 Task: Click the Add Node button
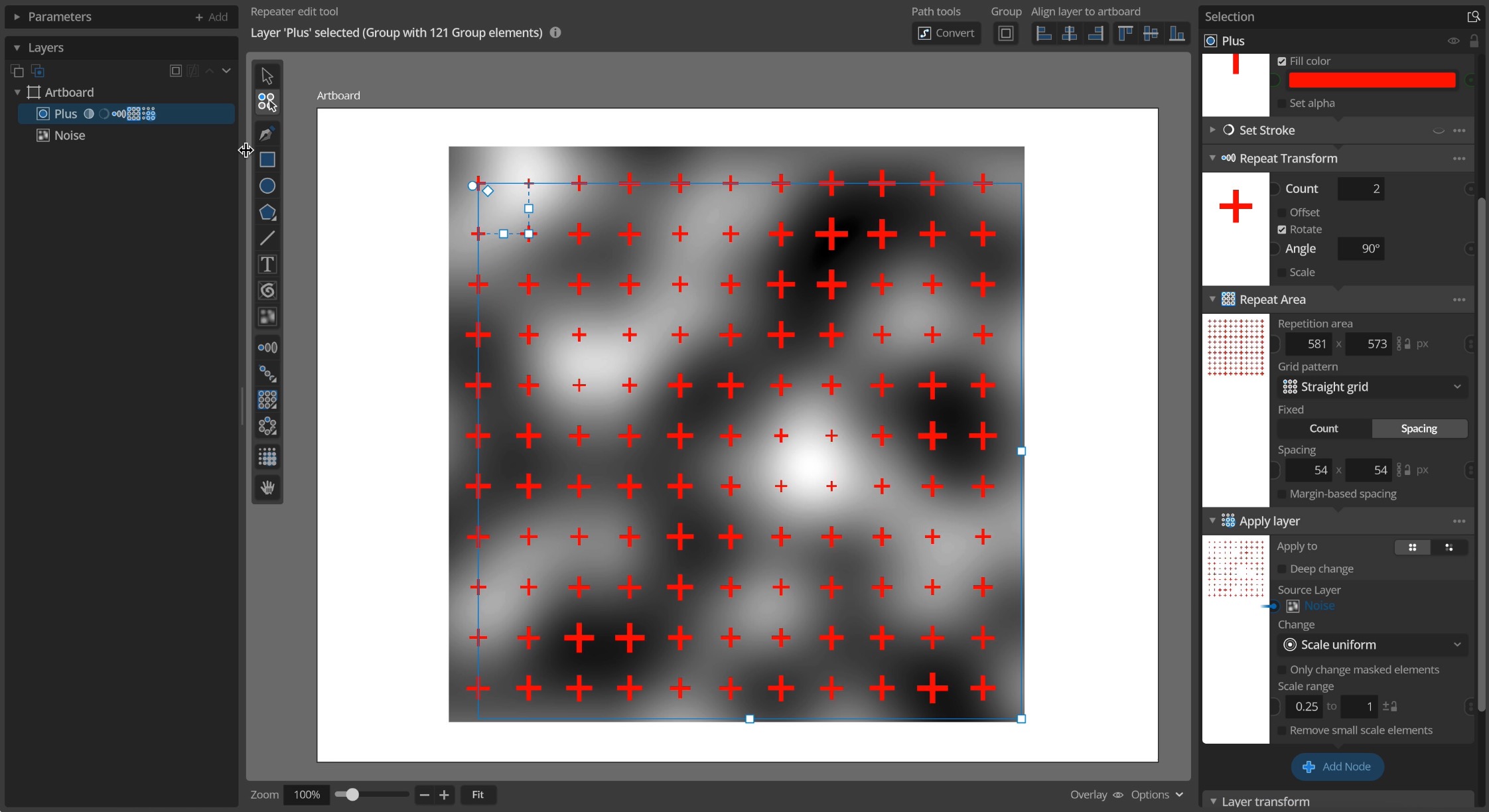[x=1336, y=766]
